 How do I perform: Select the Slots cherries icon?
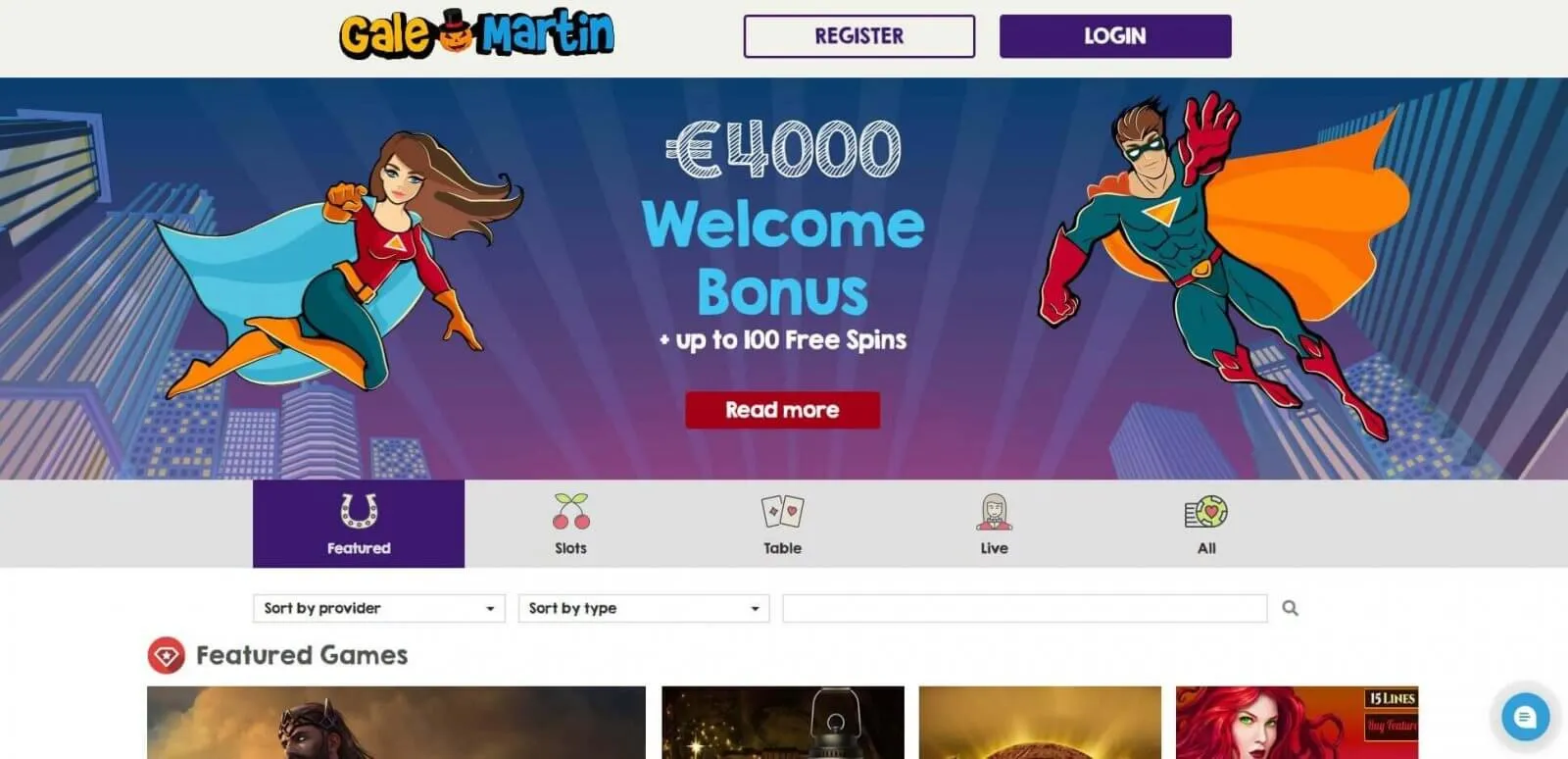[x=570, y=511]
